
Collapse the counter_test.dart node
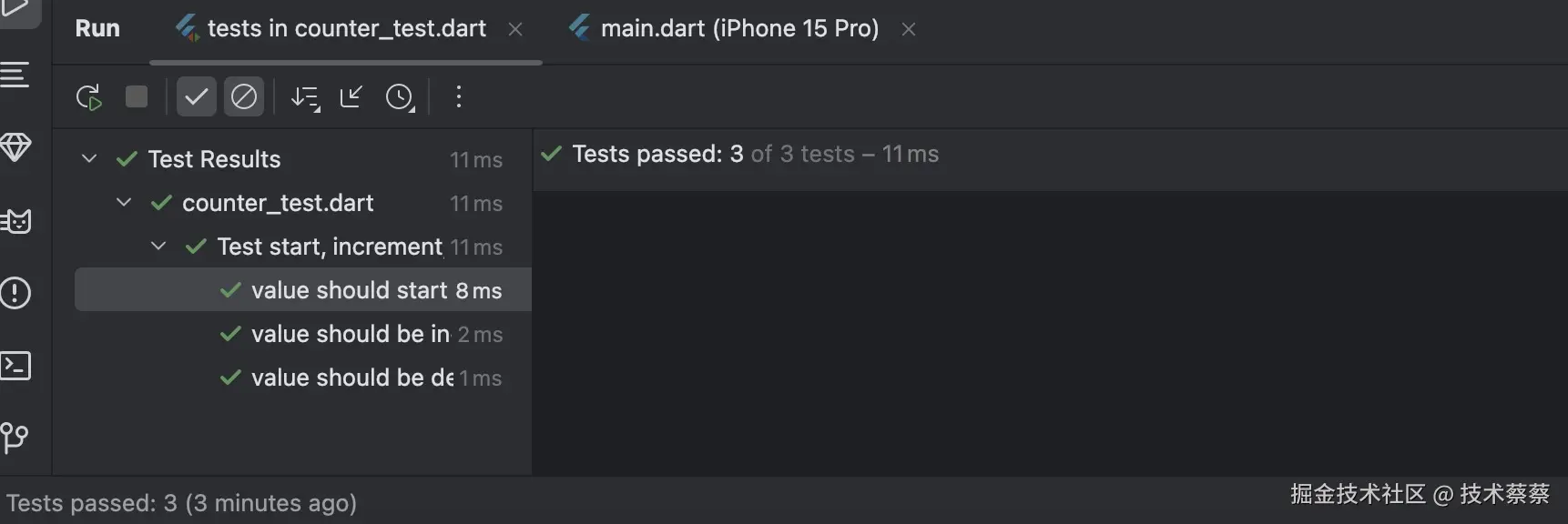click(x=124, y=203)
